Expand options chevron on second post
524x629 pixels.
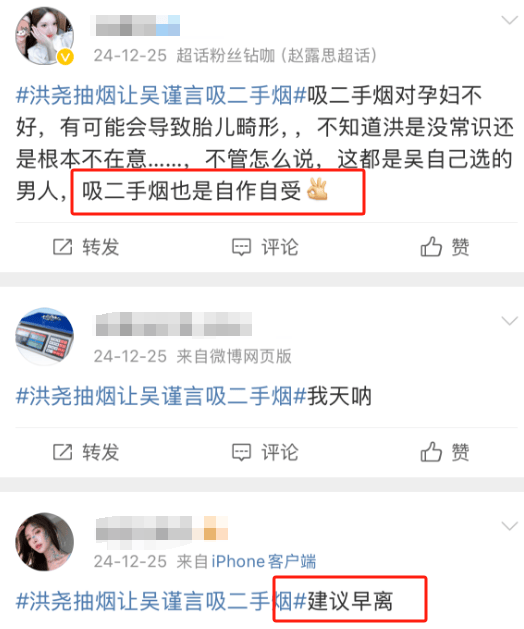(510, 321)
